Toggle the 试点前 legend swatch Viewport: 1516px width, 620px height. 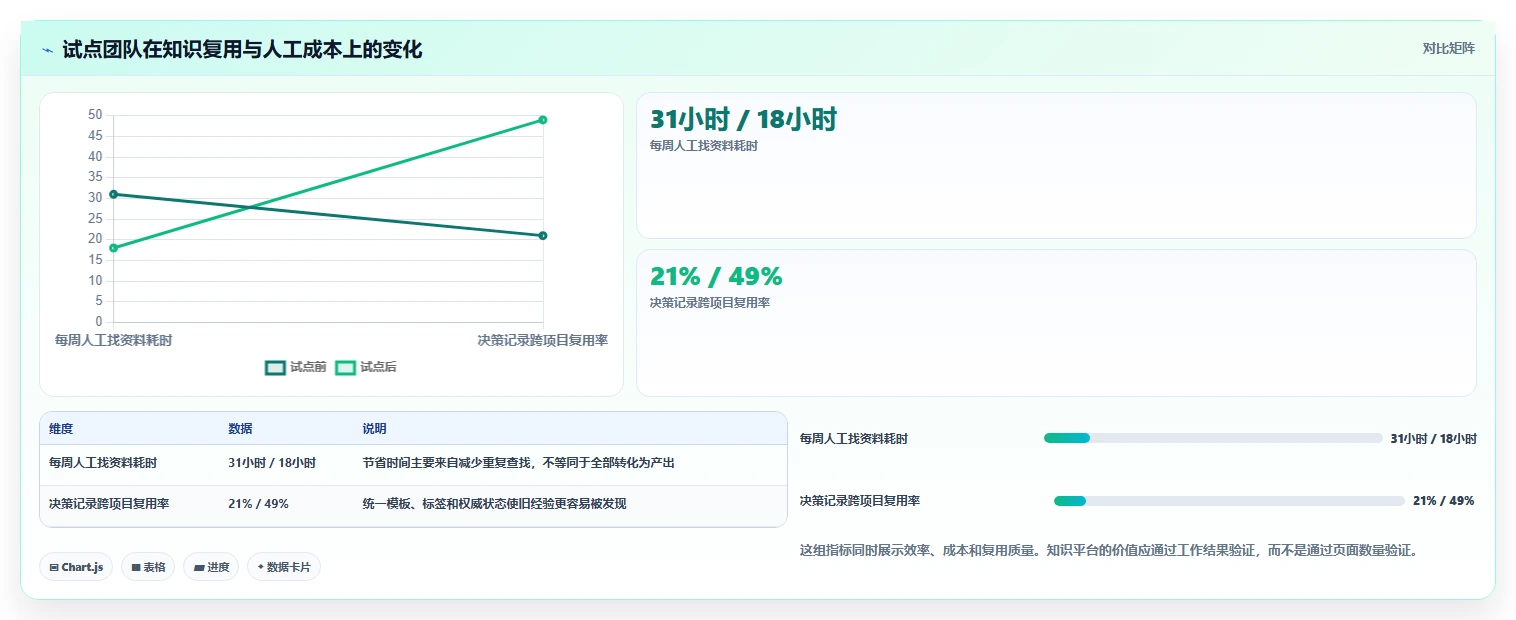pyautogui.click(x=275, y=367)
